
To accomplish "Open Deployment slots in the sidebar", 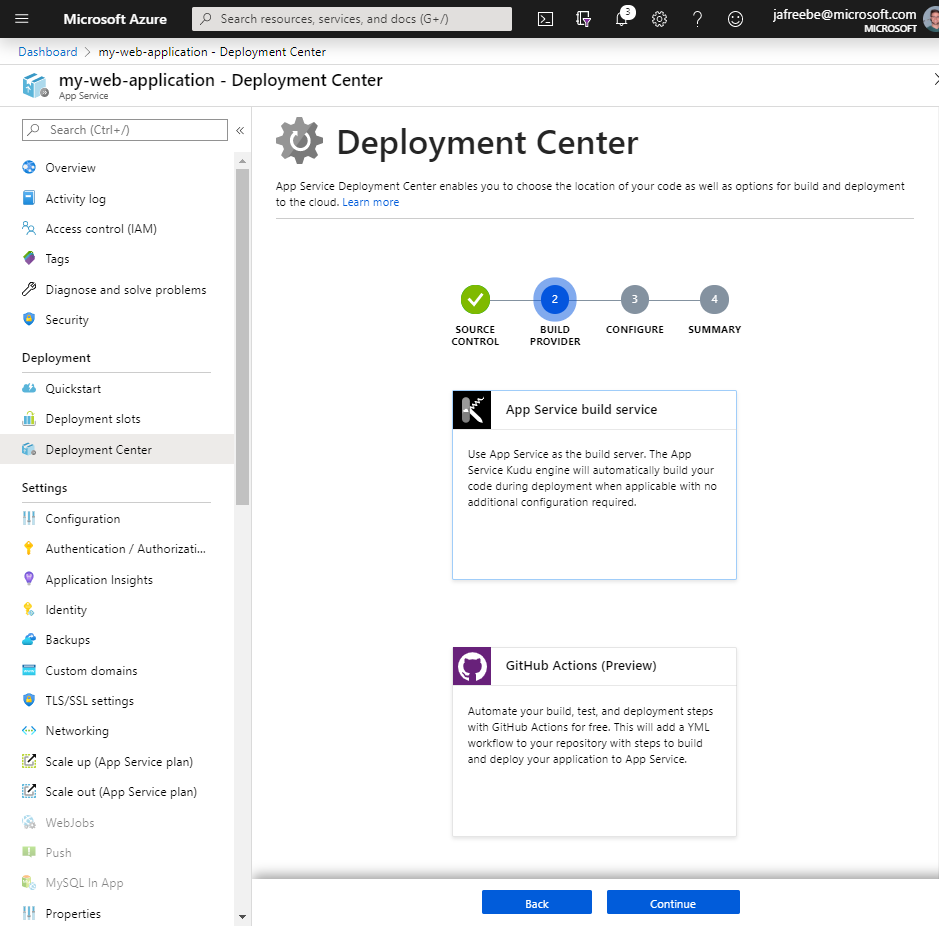I will 92,419.
